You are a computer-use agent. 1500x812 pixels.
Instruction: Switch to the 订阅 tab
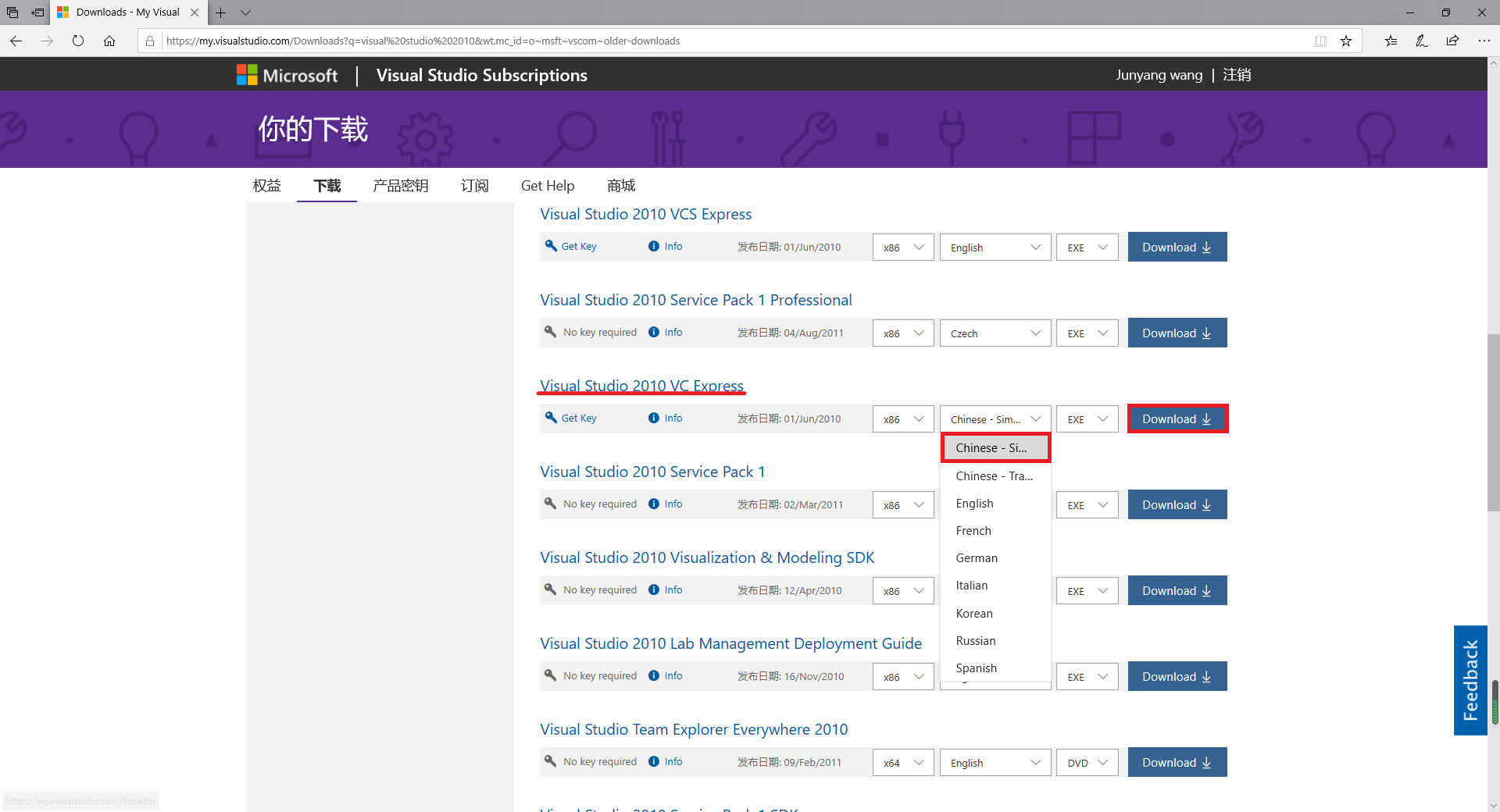[x=474, y=186]
